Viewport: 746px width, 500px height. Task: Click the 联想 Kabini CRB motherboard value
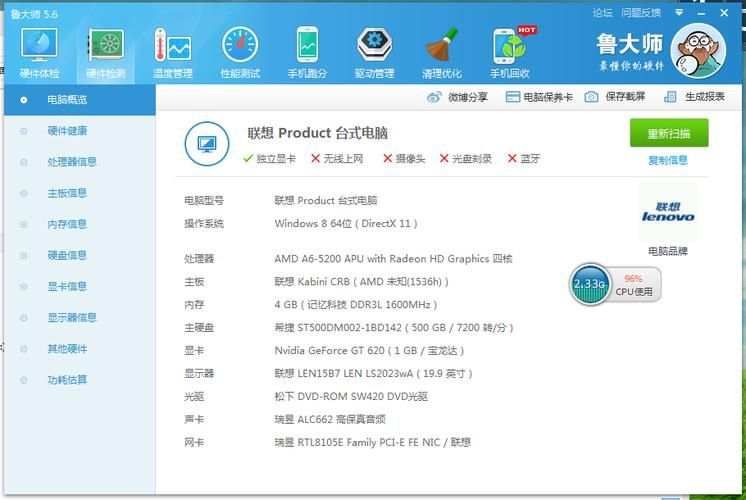(x=362, y=282)
